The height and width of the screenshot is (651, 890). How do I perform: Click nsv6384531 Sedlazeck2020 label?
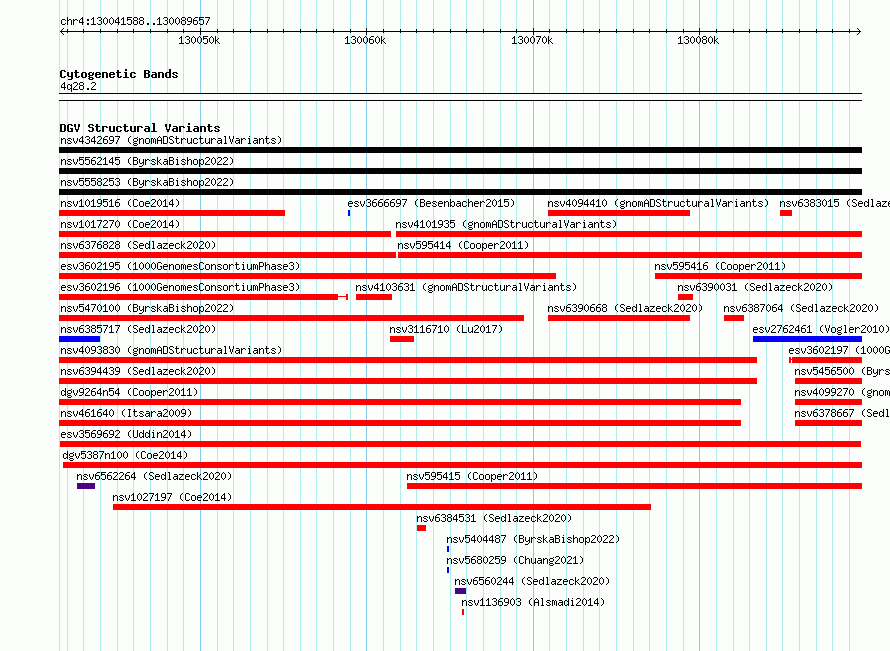coord(494,518)
